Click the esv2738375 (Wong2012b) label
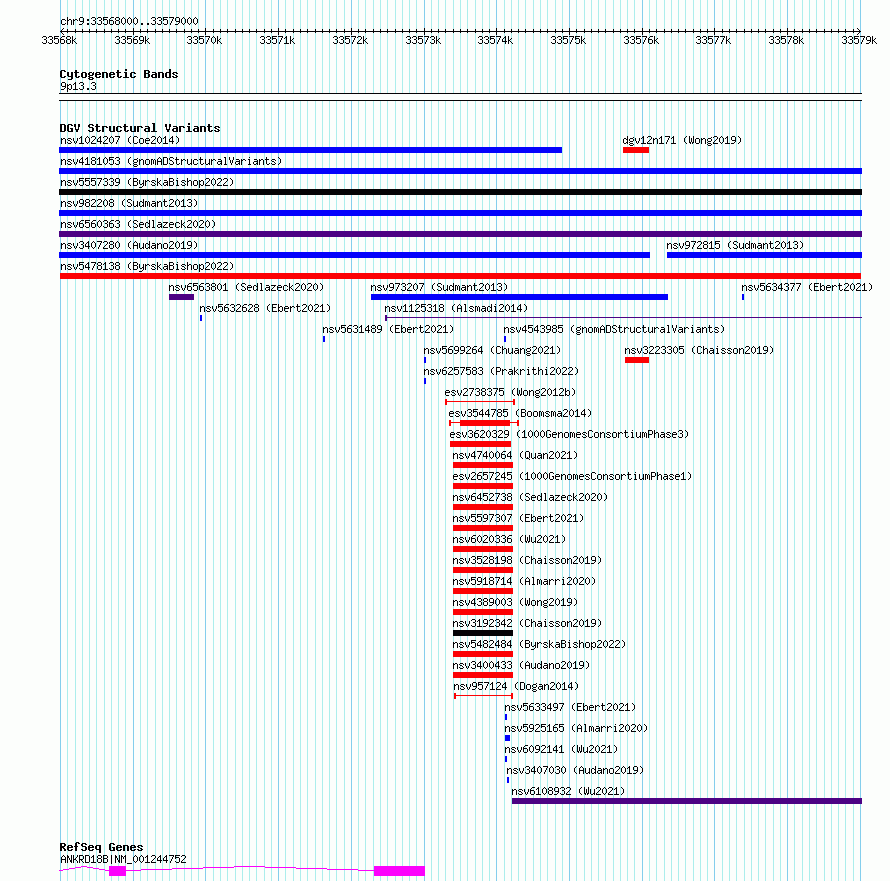The height and width of the screenshot is (881, 890). 510,392
